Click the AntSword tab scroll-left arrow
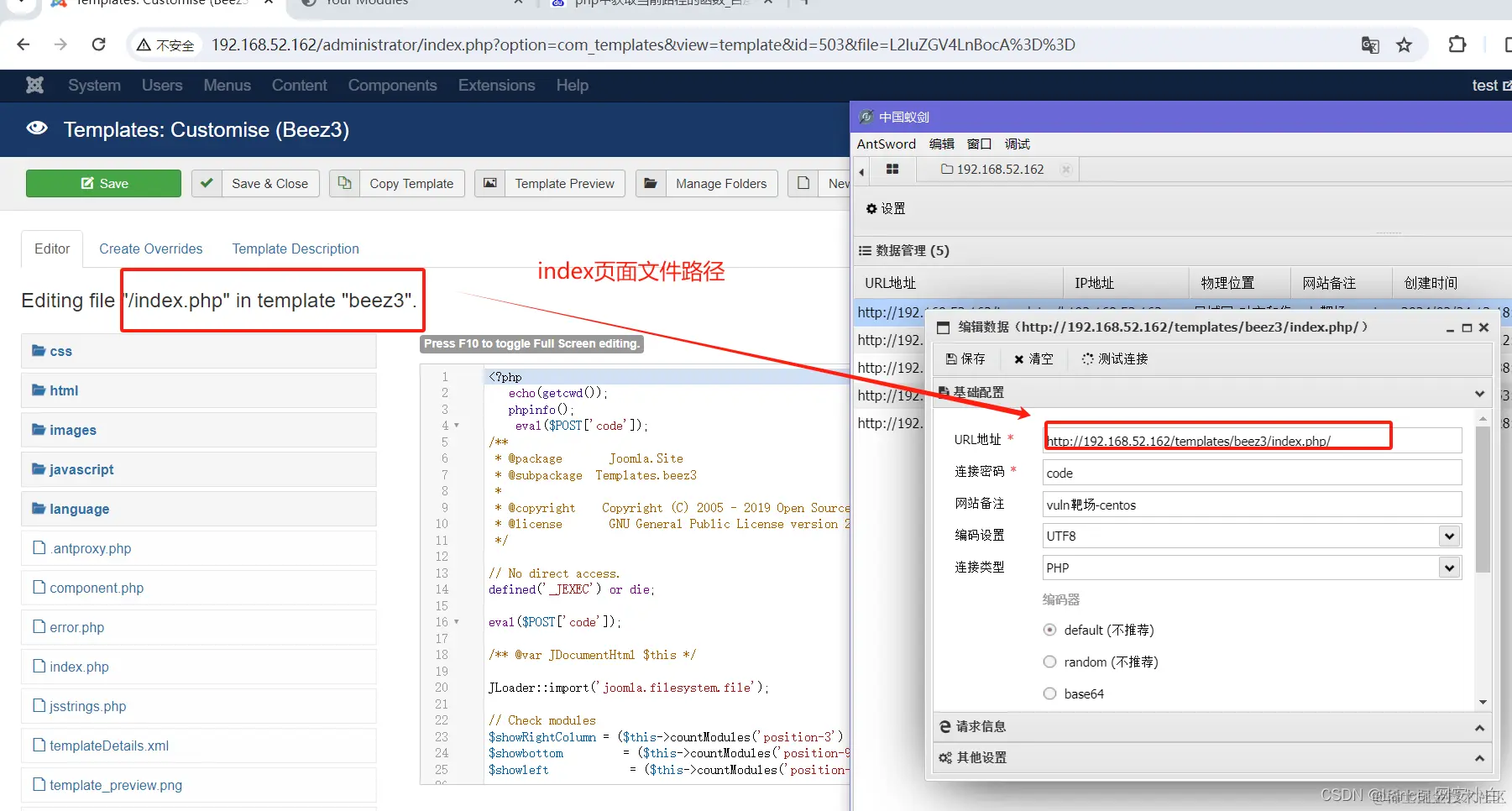This screenshot has width=1512, height=811. [x=861, y=171]
